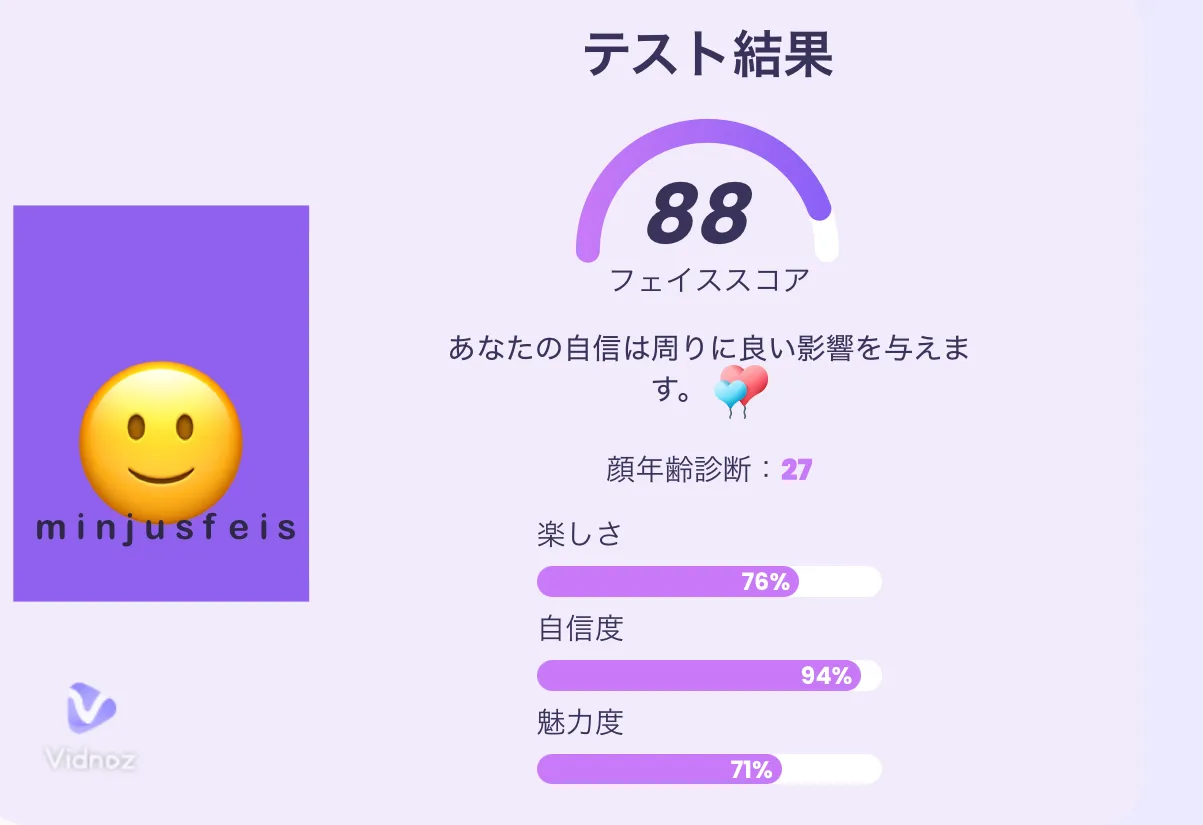Click the 自信度 label
This screenshot has height=825, width=1203.
[580, 629]
